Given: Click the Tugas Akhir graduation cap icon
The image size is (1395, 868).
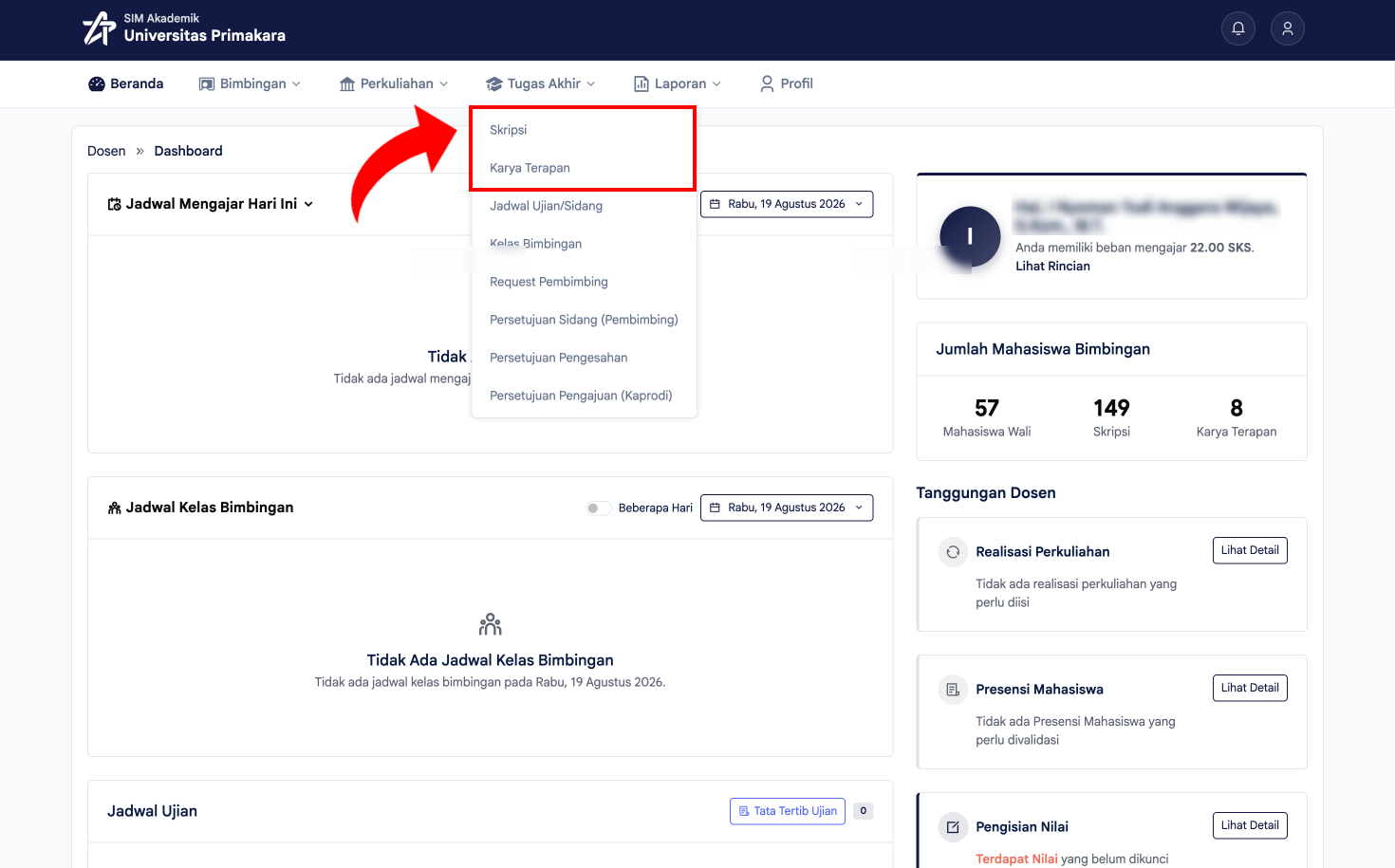Looking at the screenshot, I should [494, 84].
